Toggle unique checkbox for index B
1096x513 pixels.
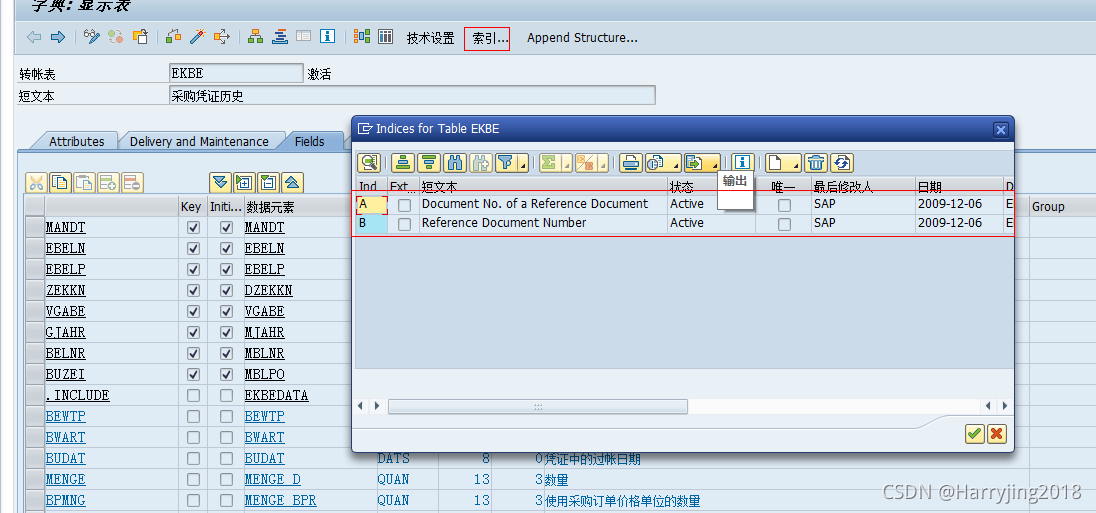784,224
